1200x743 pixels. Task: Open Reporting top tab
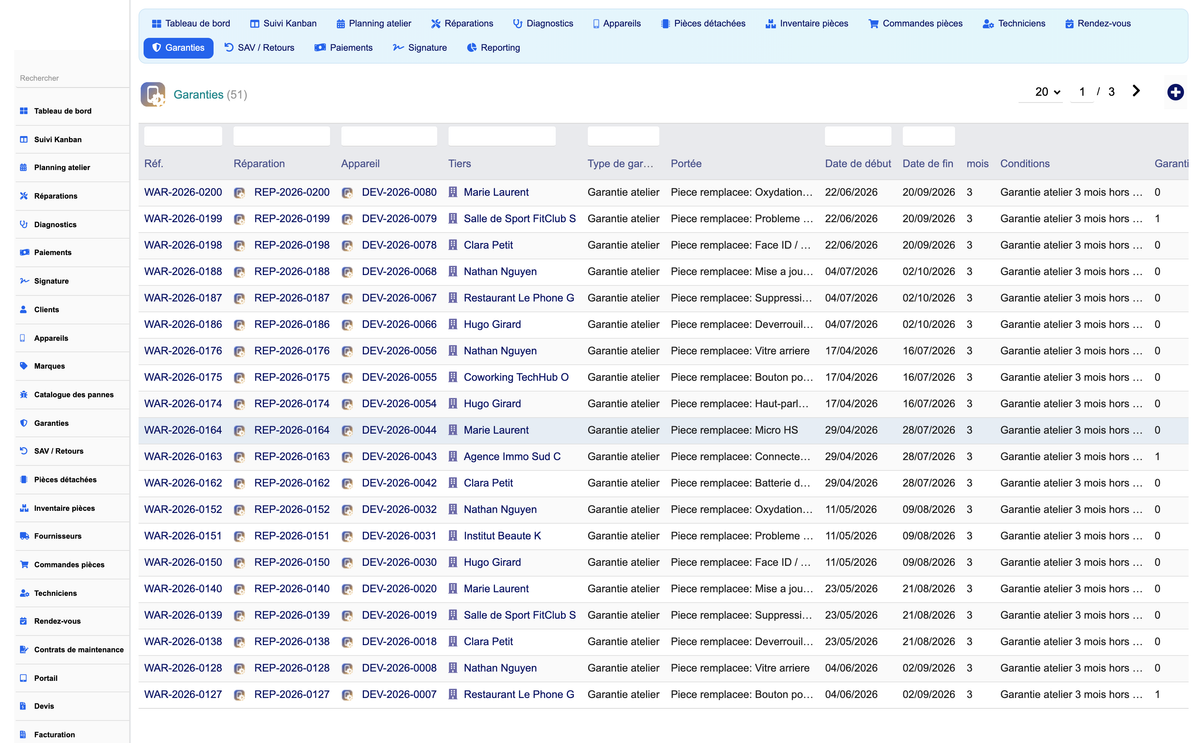pyautogui.click(x=494, y=47)
